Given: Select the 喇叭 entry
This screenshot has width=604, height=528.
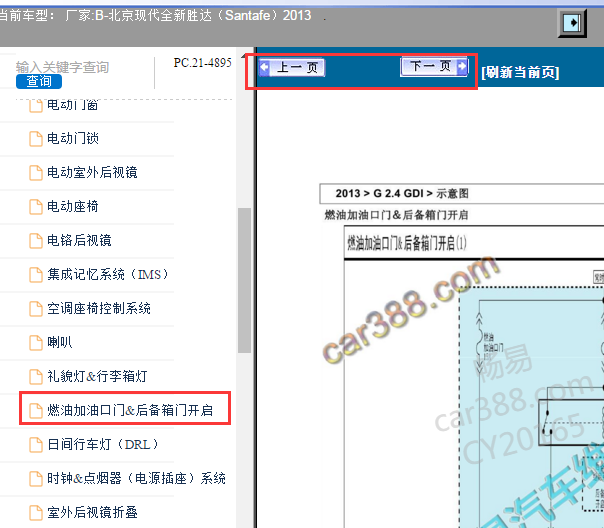Looking at the screenshot, I should 59,342.
